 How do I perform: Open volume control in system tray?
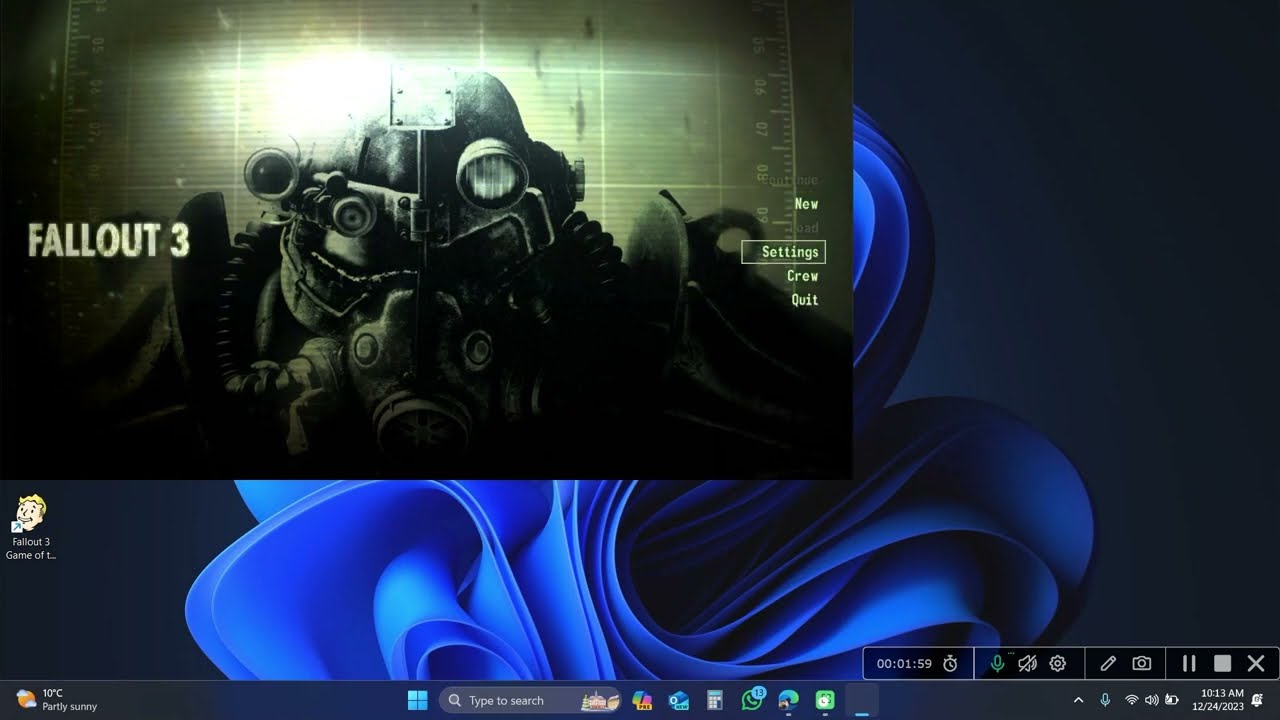[1151, 700]
